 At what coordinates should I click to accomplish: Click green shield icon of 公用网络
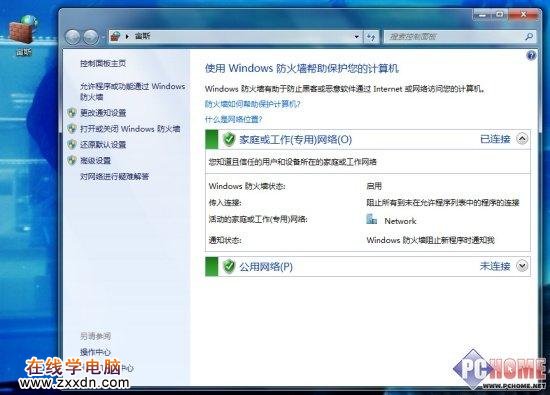pos(229,266)
